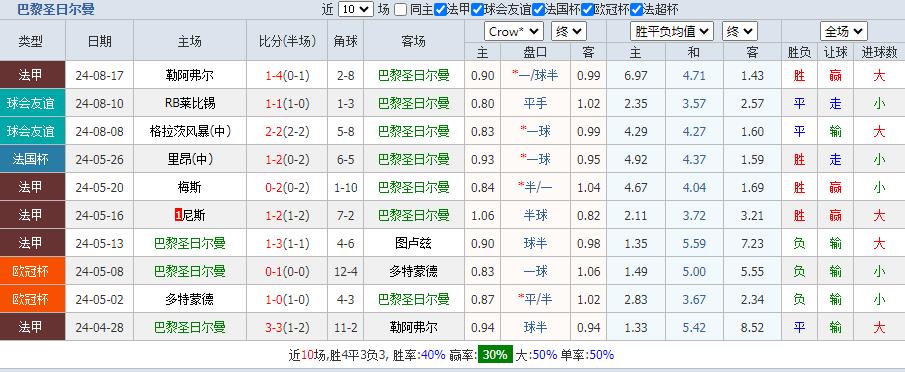905x372 pixels.
Task: Click the 进球数 column header
Action: tap(879, 52)
